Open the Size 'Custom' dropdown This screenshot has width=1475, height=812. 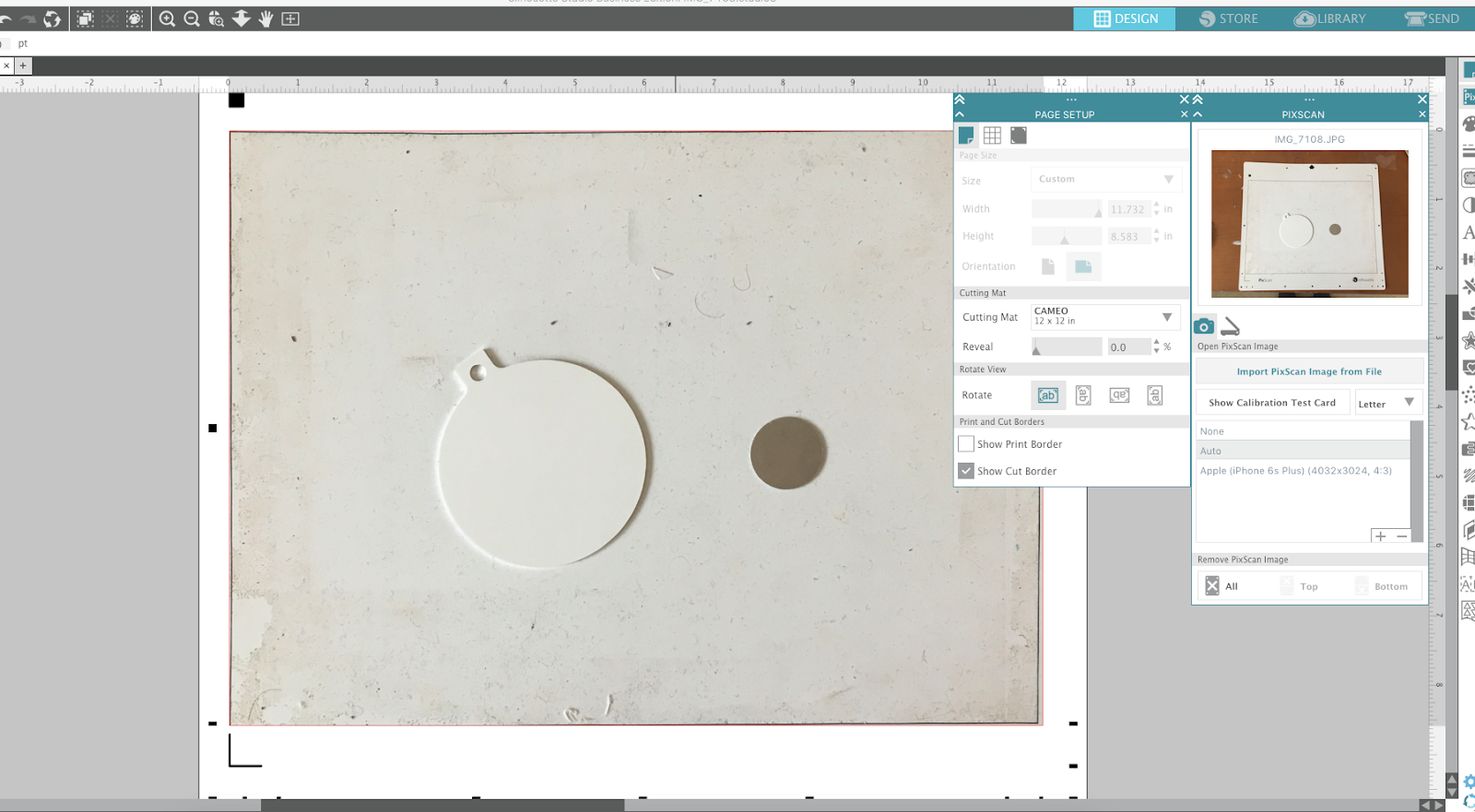pyautogui.click(x=1106, y=180)
